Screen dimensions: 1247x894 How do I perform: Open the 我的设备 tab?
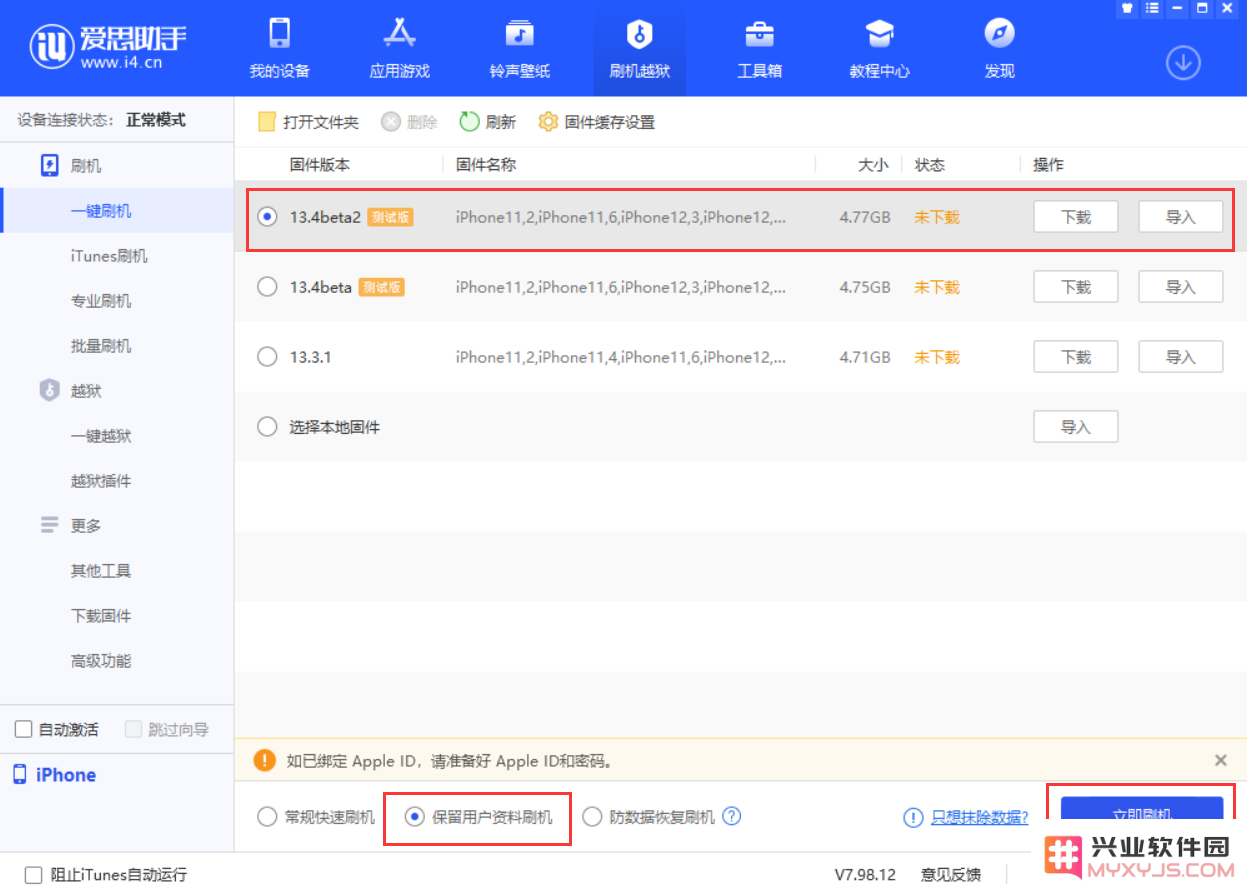[x=279, y=48]
